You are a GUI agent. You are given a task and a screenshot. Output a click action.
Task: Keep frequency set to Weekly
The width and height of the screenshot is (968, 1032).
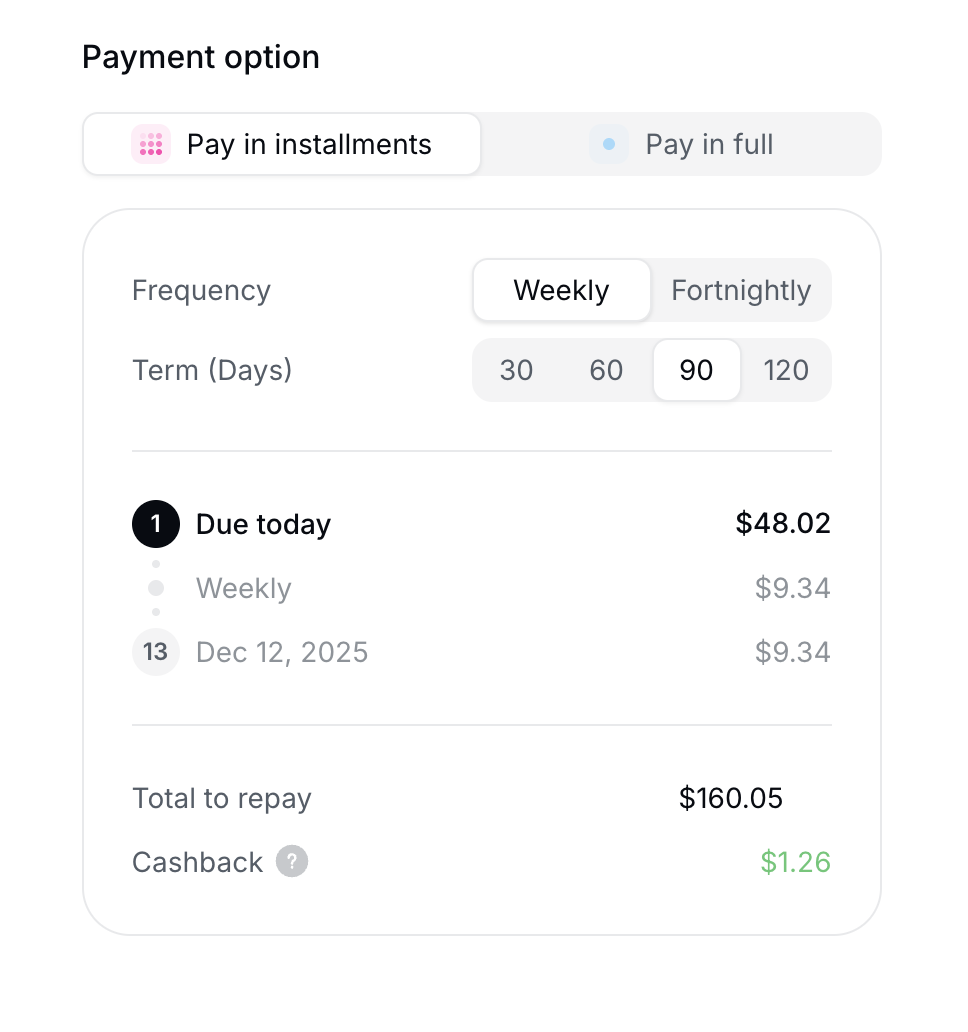coord(561,290)
